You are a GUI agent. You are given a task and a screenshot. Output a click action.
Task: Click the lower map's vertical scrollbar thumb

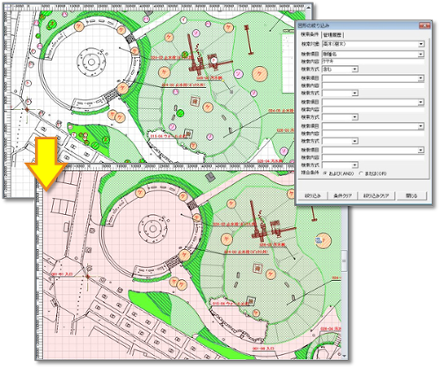(344, 261)
